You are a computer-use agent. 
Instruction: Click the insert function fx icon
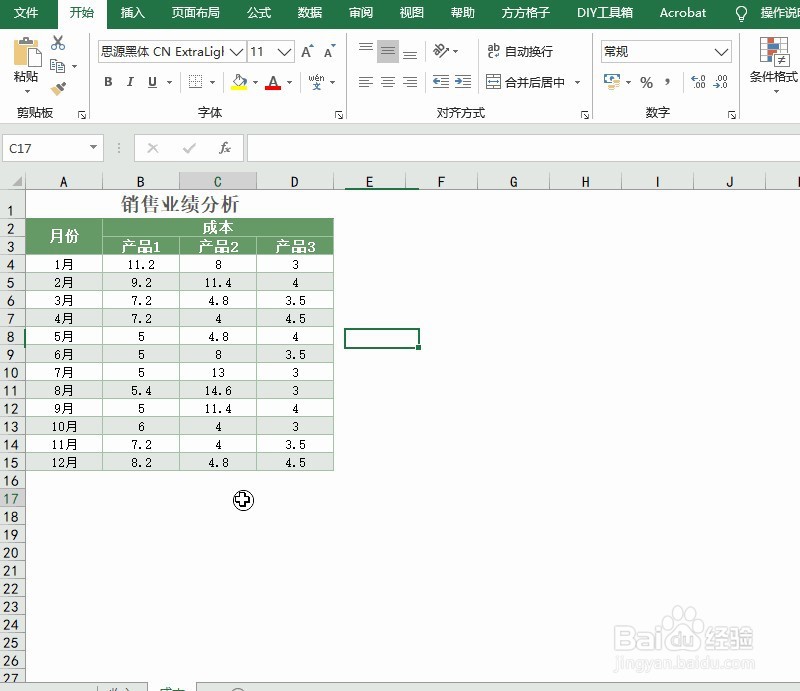(224, 148)
